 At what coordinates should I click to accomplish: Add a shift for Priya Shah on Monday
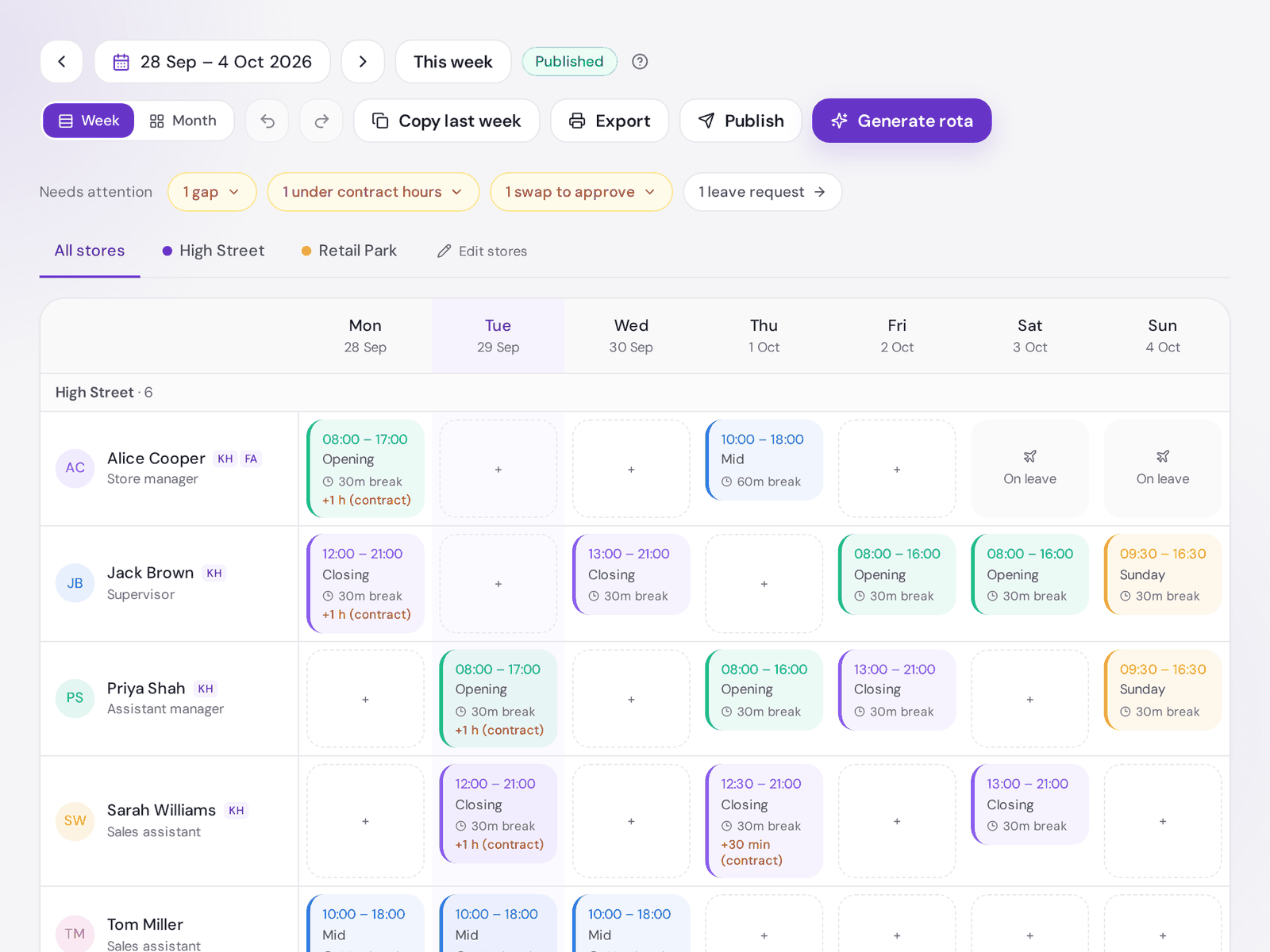click(366, 699)
